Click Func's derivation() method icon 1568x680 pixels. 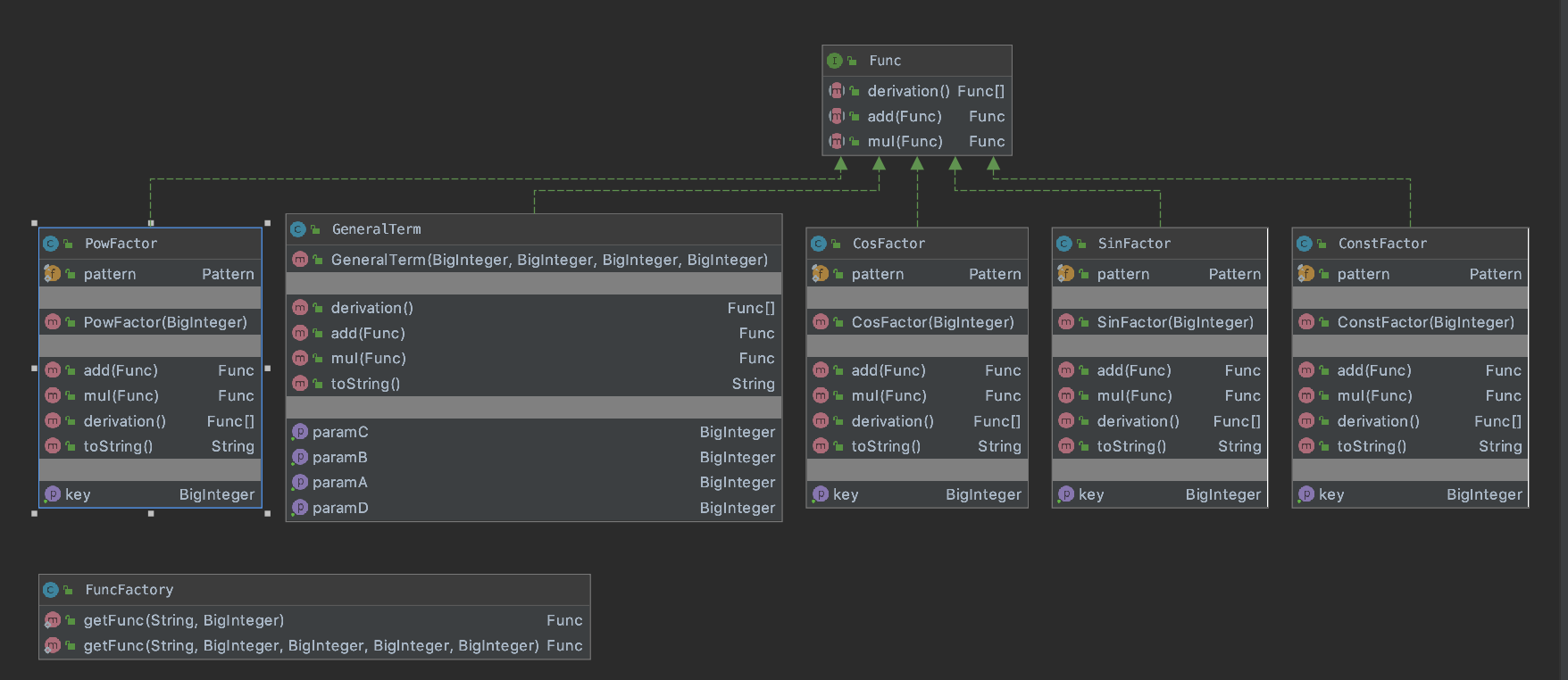[837, 91]
